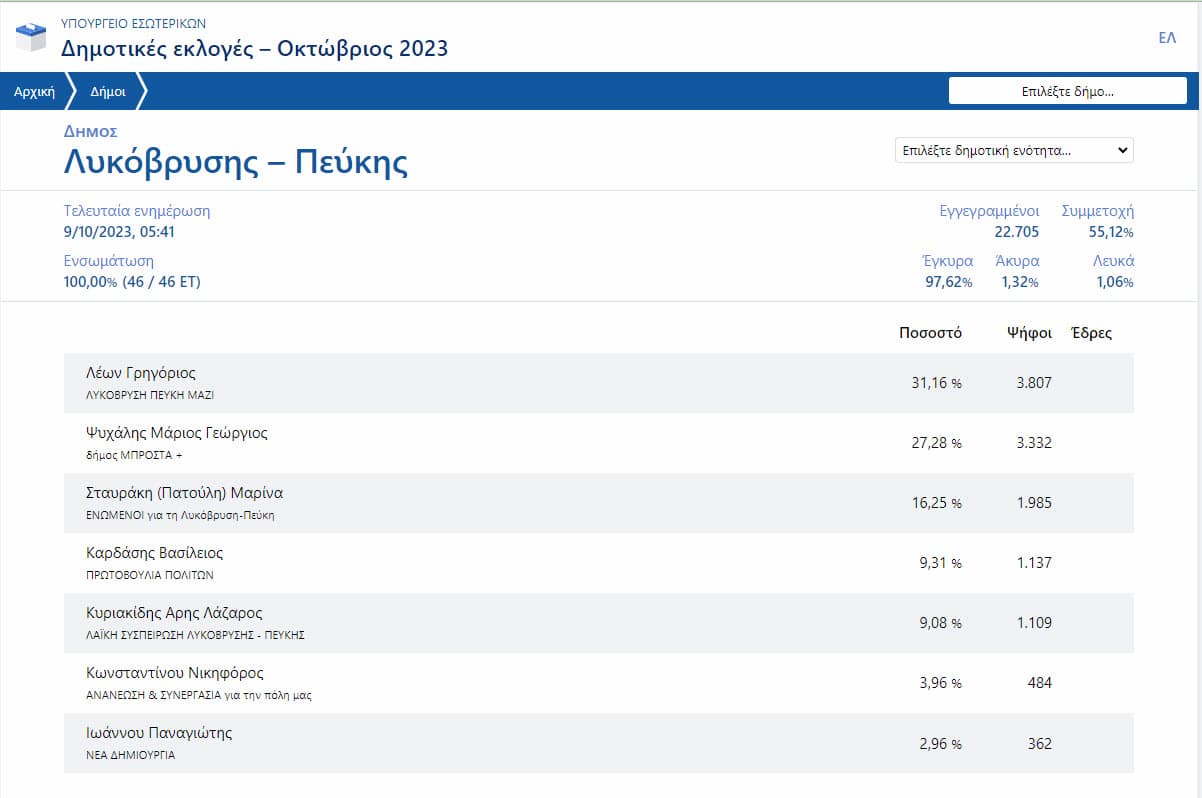Click the Έδρες column header
Viewport: 1202px width, 798px height.
1091,333
